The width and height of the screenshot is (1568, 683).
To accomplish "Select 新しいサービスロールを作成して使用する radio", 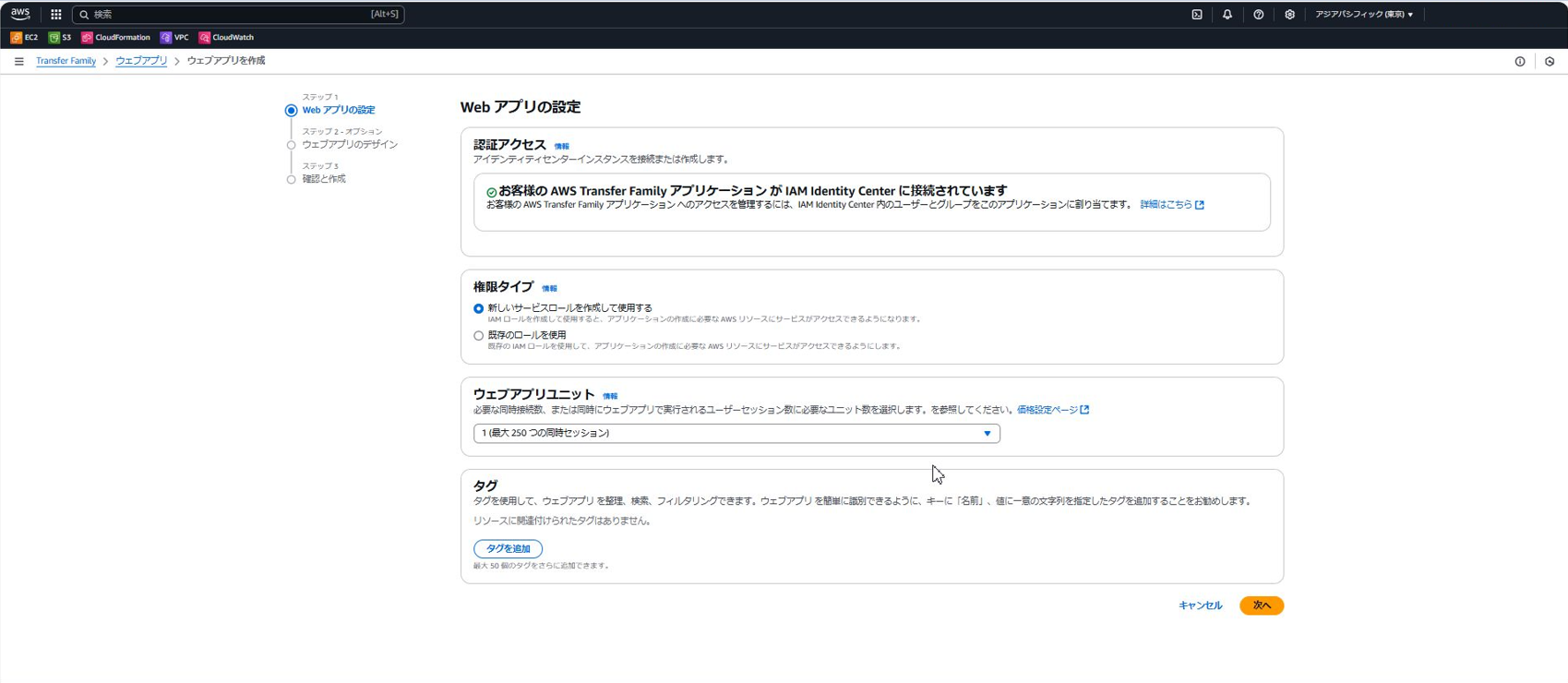I will pos(478,308).
